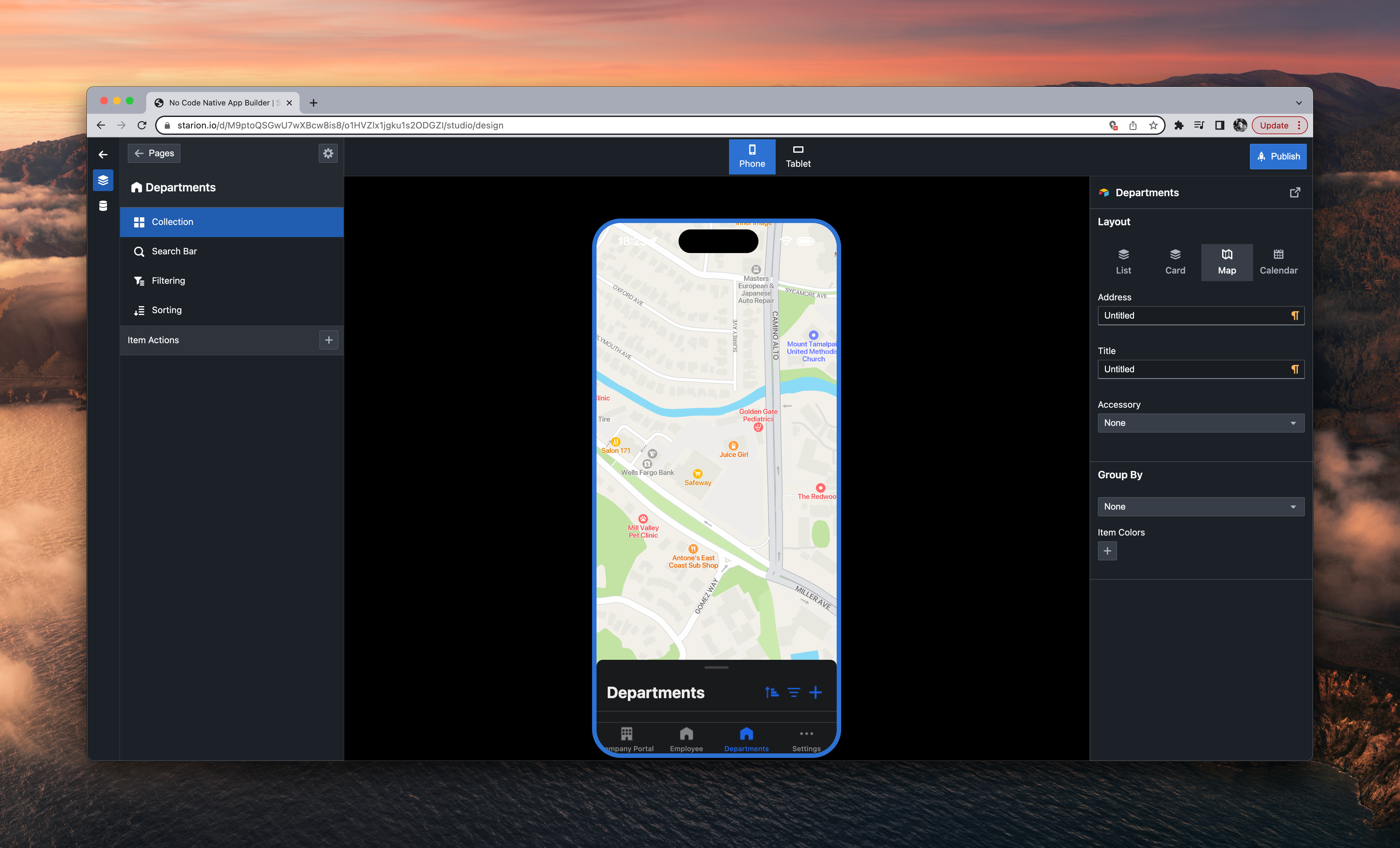Add a new Item Action with the plus

(328, 340)
